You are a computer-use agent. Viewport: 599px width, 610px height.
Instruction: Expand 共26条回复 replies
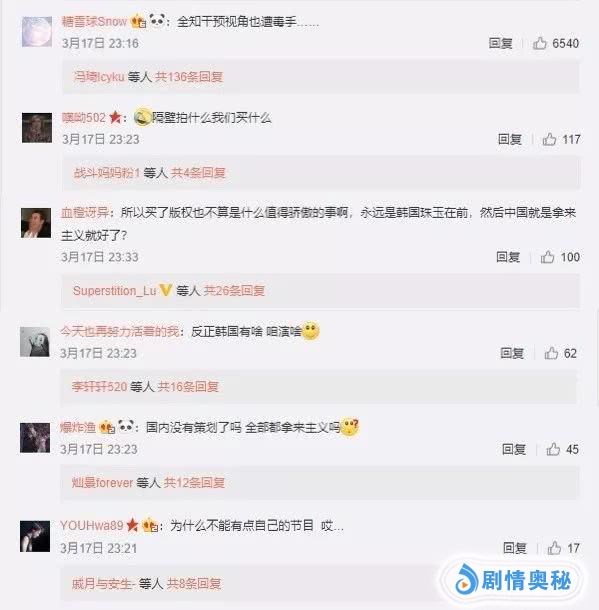pos(234,290)
